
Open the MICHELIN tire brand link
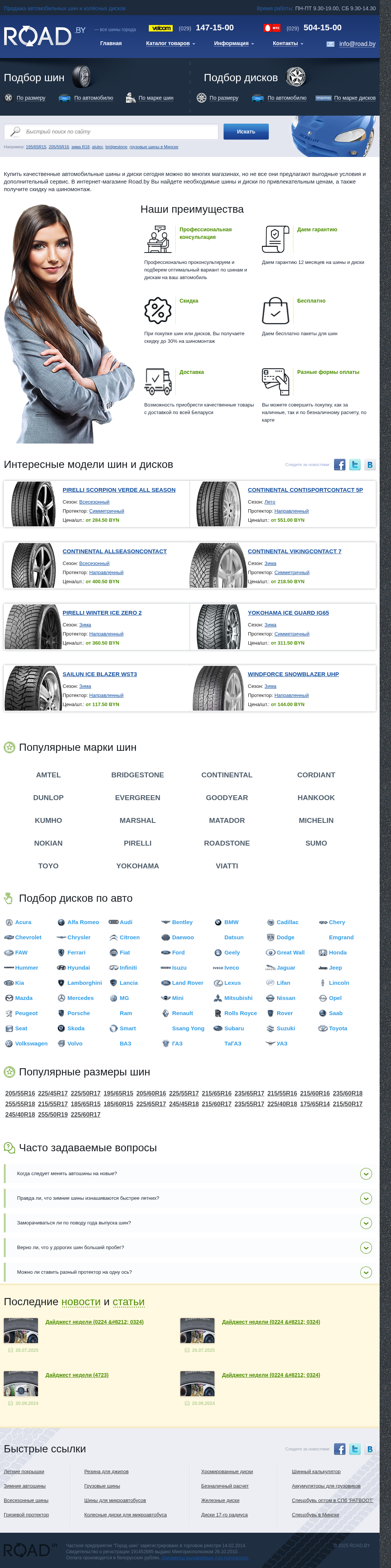(316, 821)
